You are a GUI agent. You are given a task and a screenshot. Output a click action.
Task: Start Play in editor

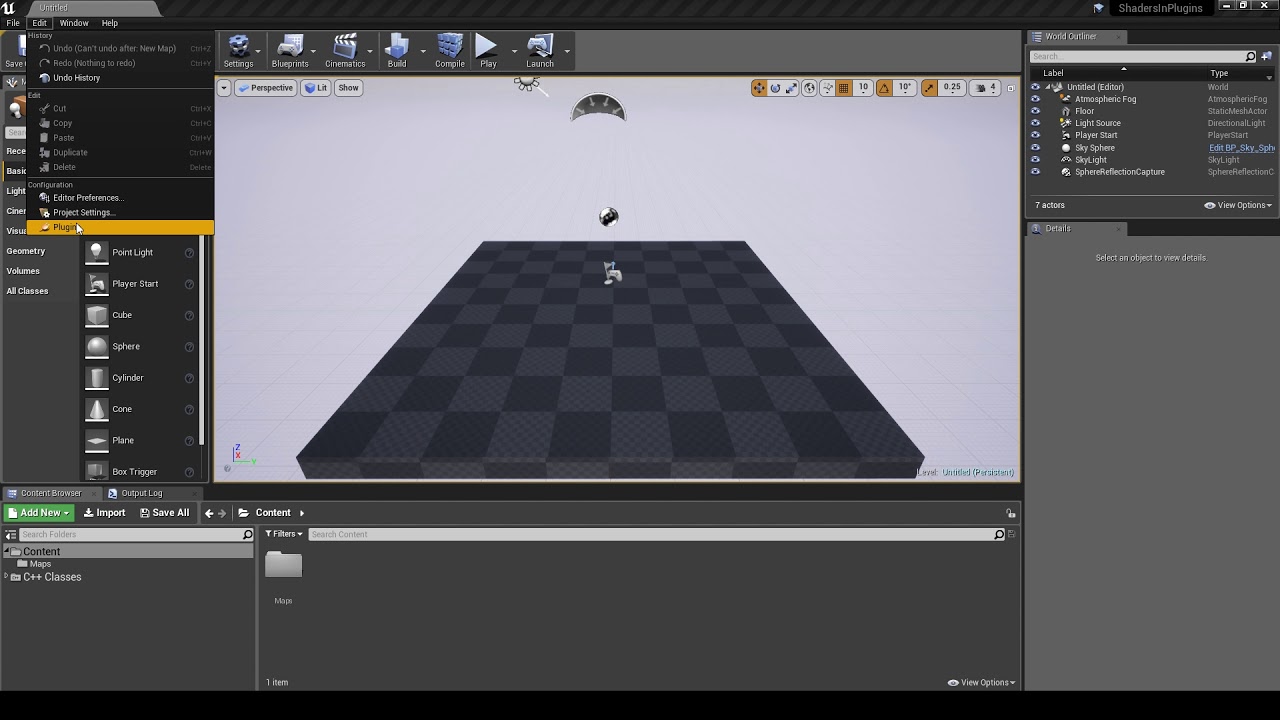[488, 51]
